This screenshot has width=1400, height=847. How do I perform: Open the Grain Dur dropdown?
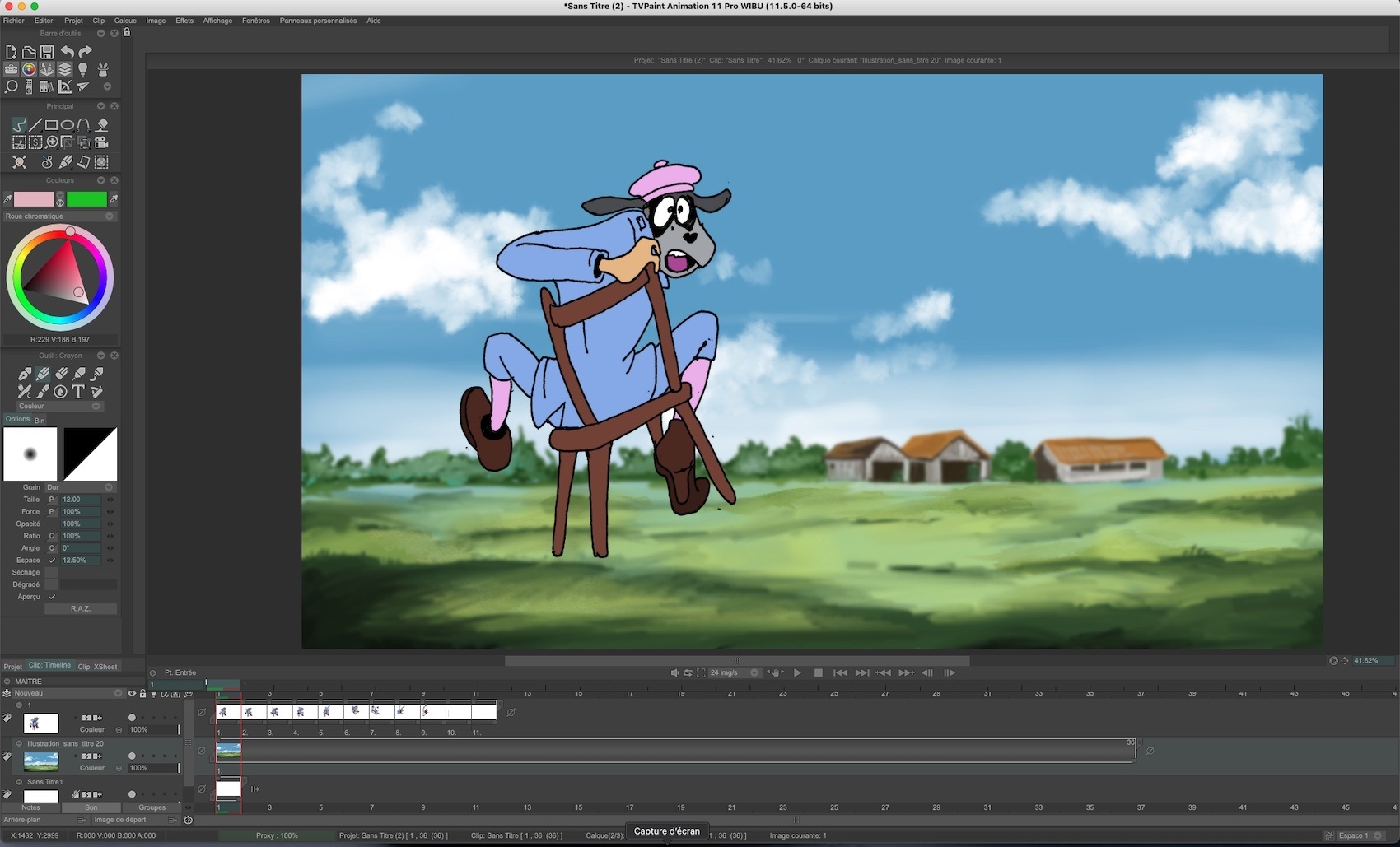[x=81, y=487]
